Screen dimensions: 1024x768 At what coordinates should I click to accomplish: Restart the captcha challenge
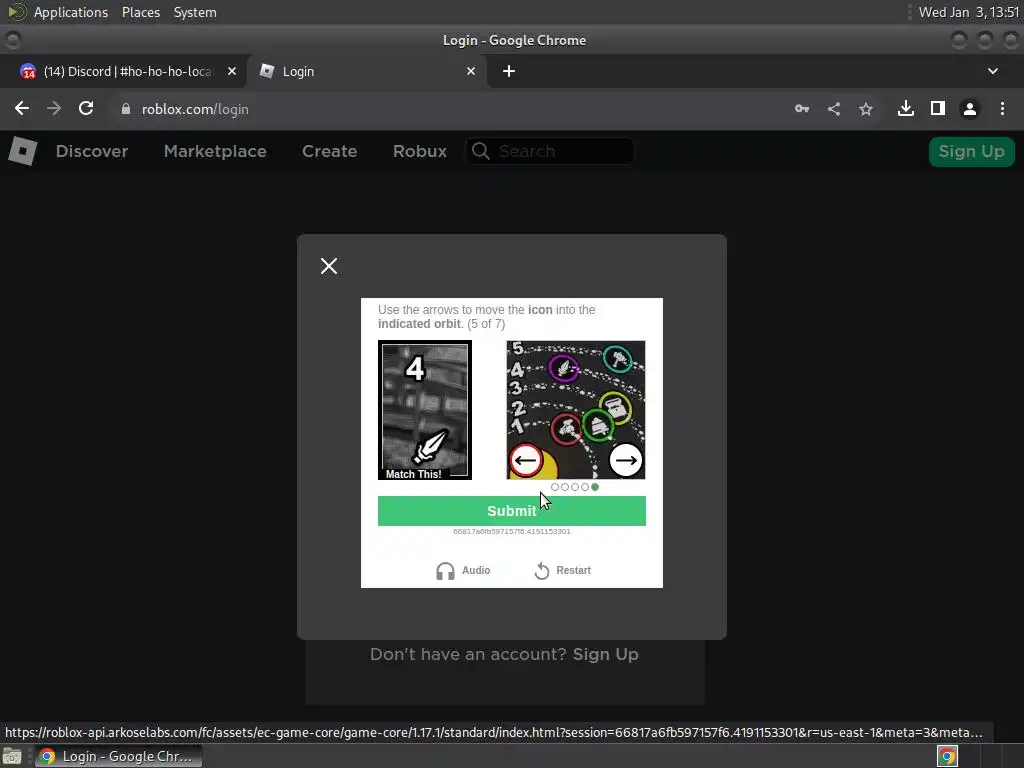point(562,570)
